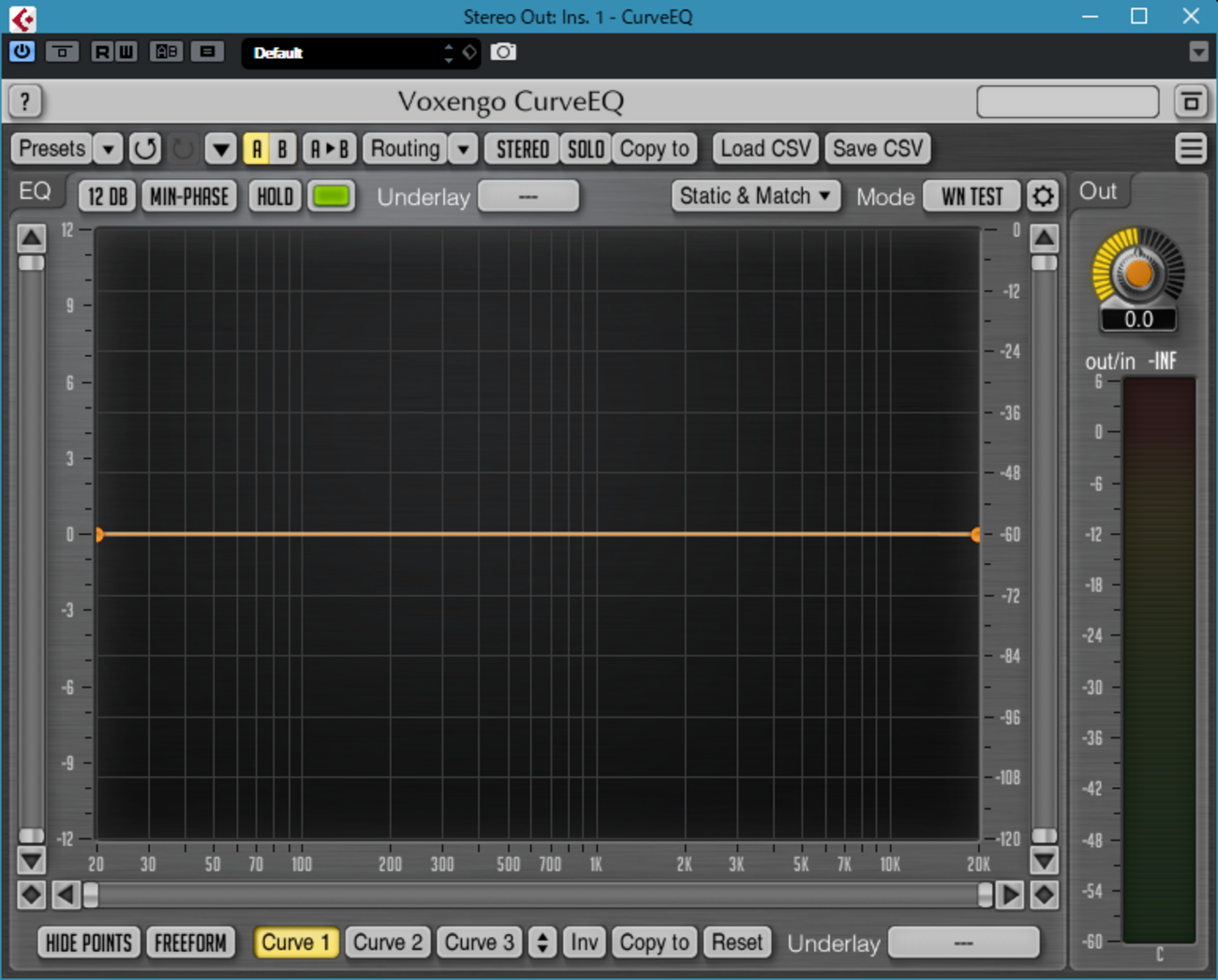This screenshot has height=980, width=1218.
Task: Toggle the Read automation R button
Action: (102, 52)
